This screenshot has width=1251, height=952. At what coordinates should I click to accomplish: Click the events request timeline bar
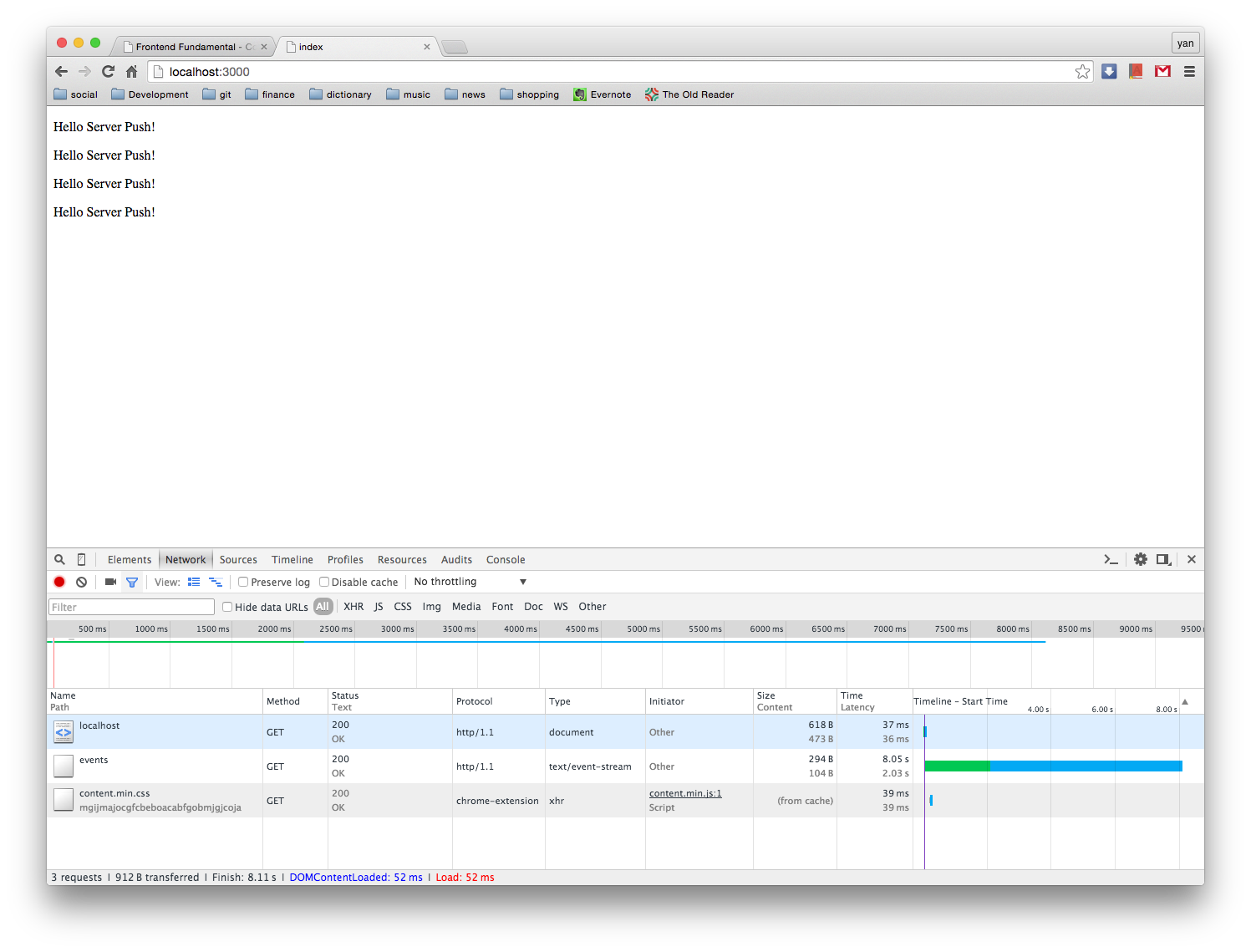click(x=1054, y=766)
